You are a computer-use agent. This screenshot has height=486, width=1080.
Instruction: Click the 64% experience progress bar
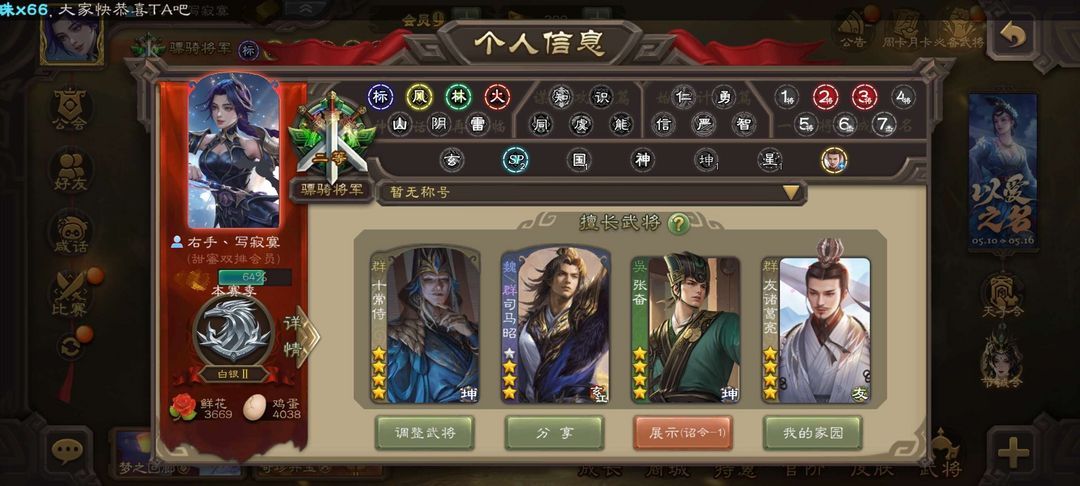tap(256, 277)
